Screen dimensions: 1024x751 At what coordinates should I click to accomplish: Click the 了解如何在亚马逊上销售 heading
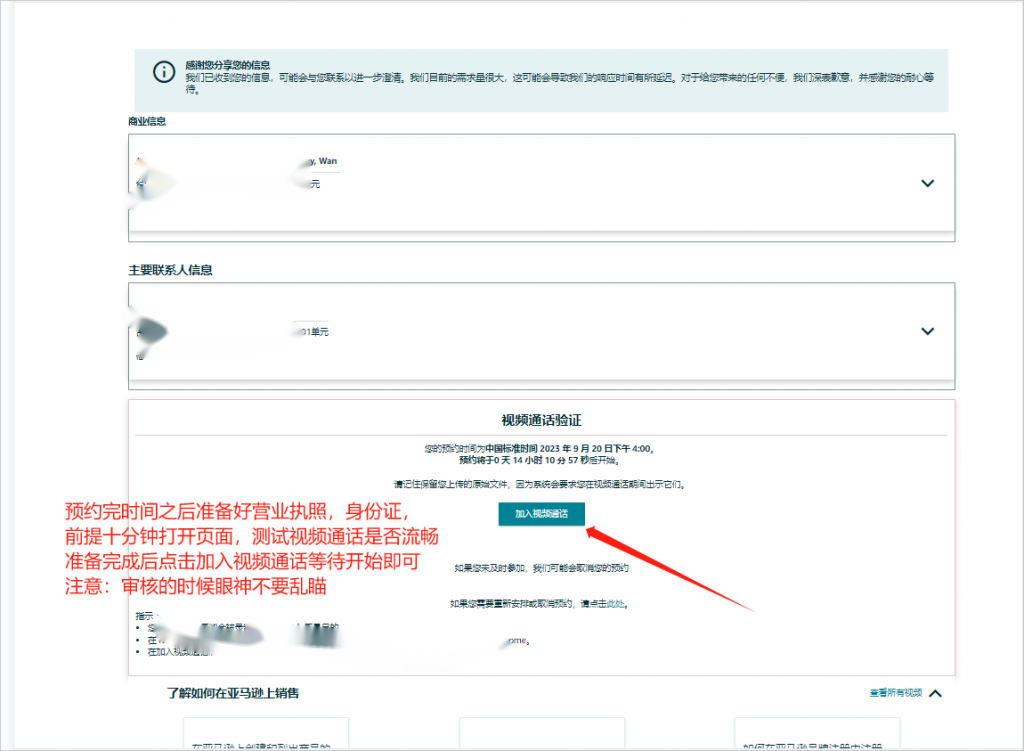click(233, 693)
